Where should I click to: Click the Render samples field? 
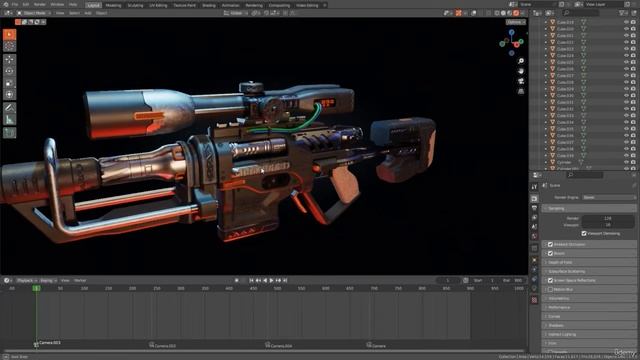pos(608,218)
